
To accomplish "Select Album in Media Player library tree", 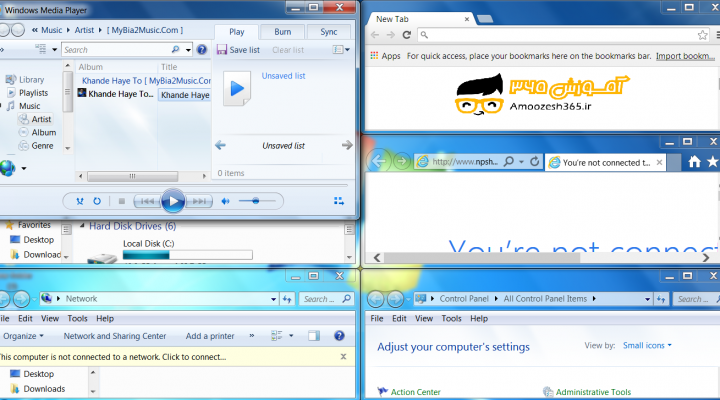I will (38, 132).
